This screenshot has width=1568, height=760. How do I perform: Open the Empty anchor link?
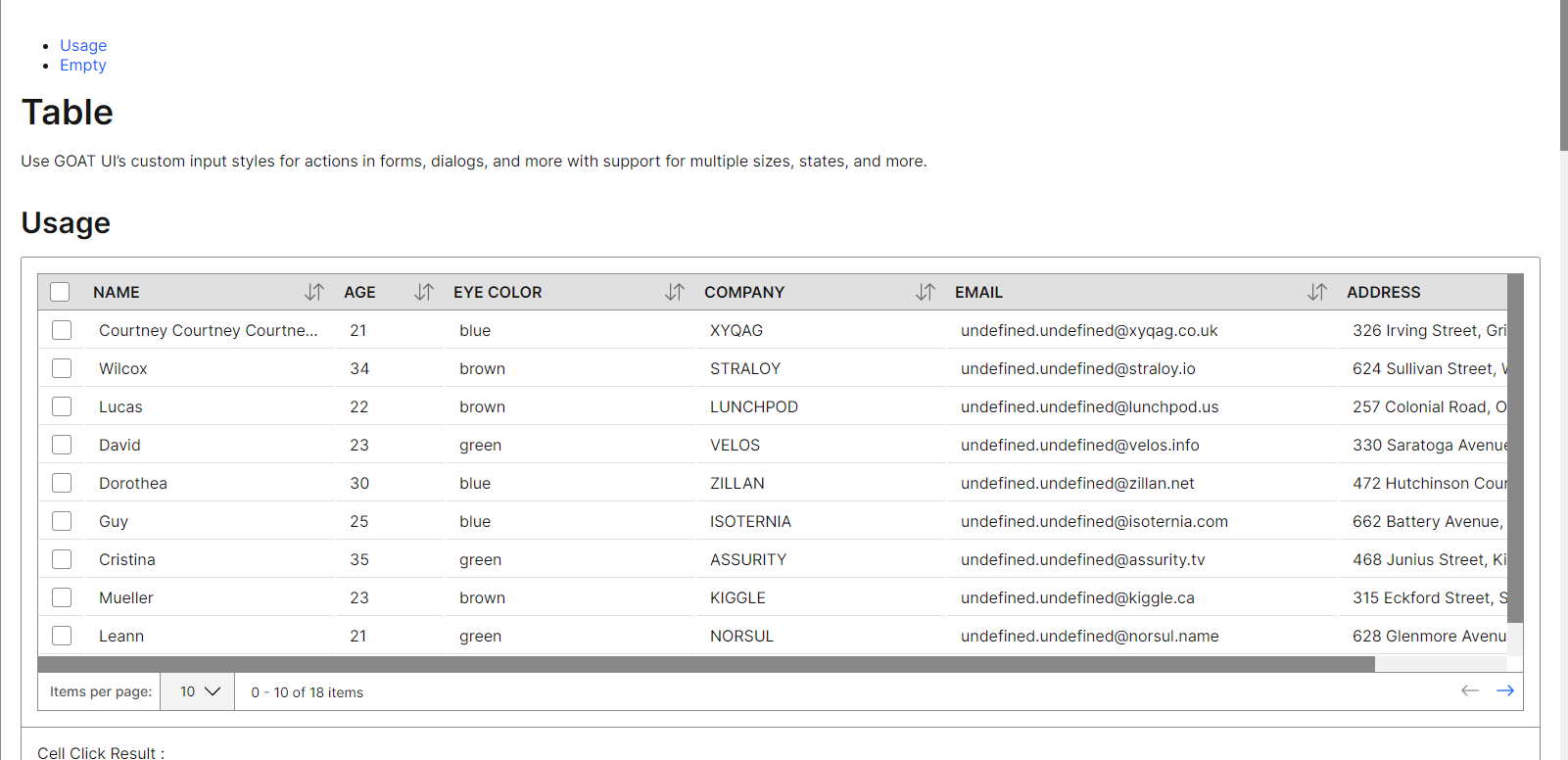click(82, 65)
